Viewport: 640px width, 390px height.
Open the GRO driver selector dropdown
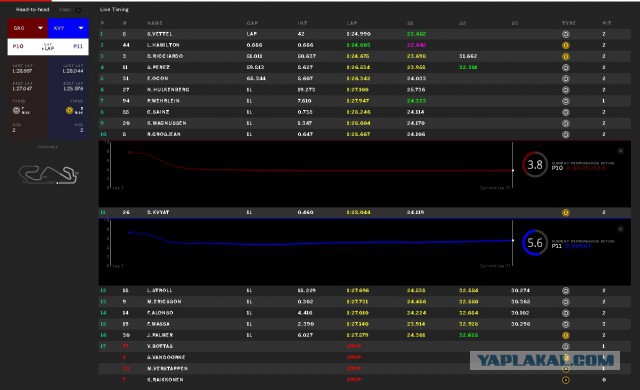pyautogui.click(x=27, y=28)
